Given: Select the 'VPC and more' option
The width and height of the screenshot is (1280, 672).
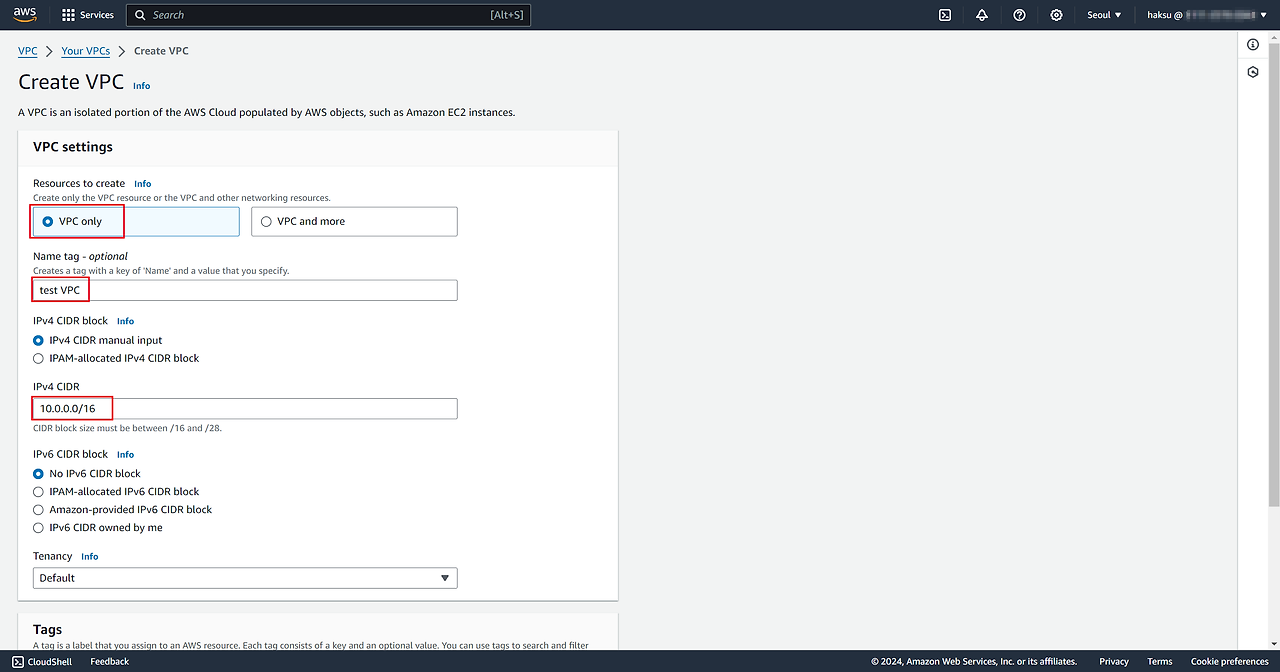Looking at the screenshot, I should pyautogui.click(x=354, y=222).
